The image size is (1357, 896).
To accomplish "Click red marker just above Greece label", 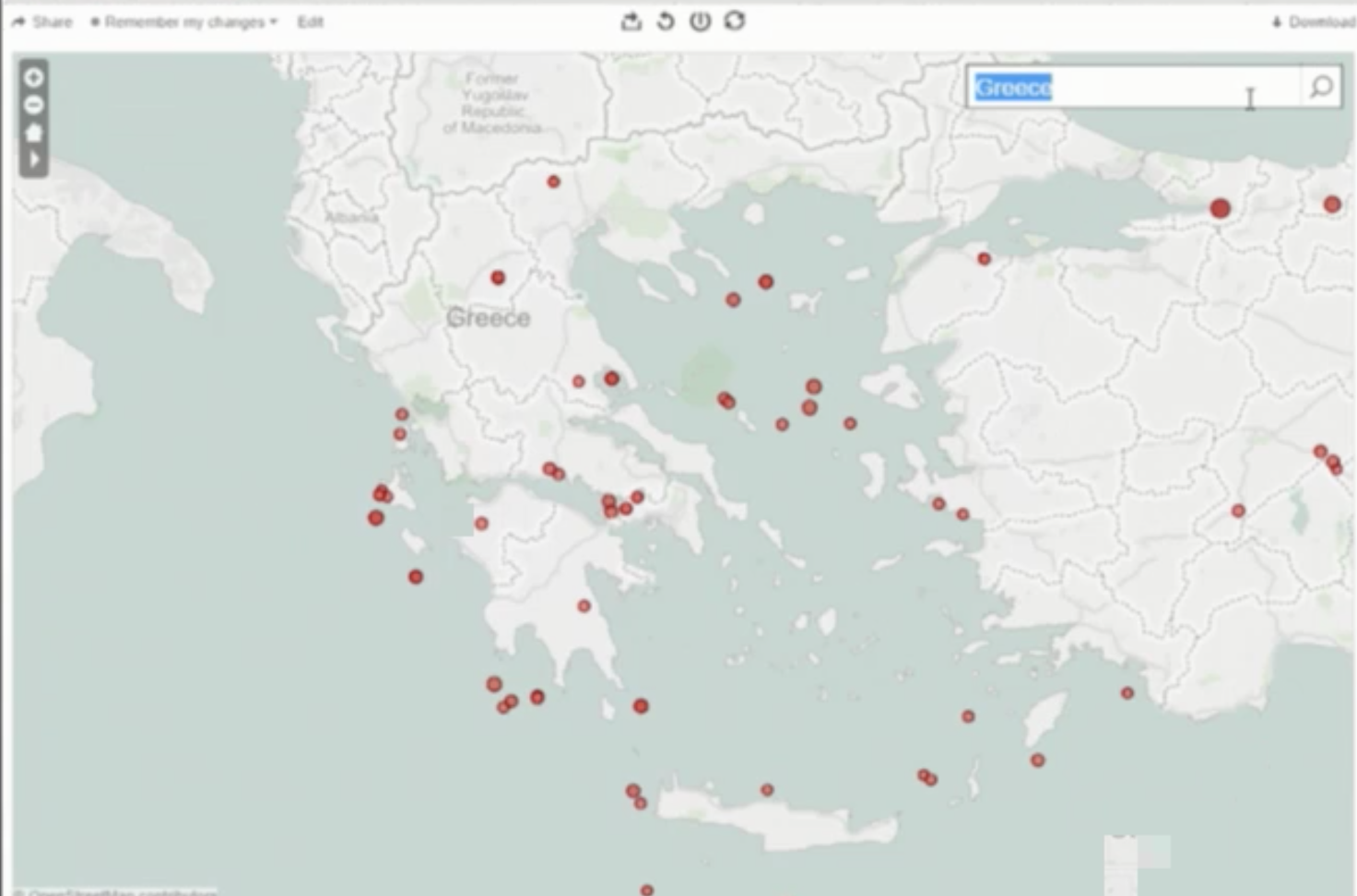I will [x=498, y=277].
